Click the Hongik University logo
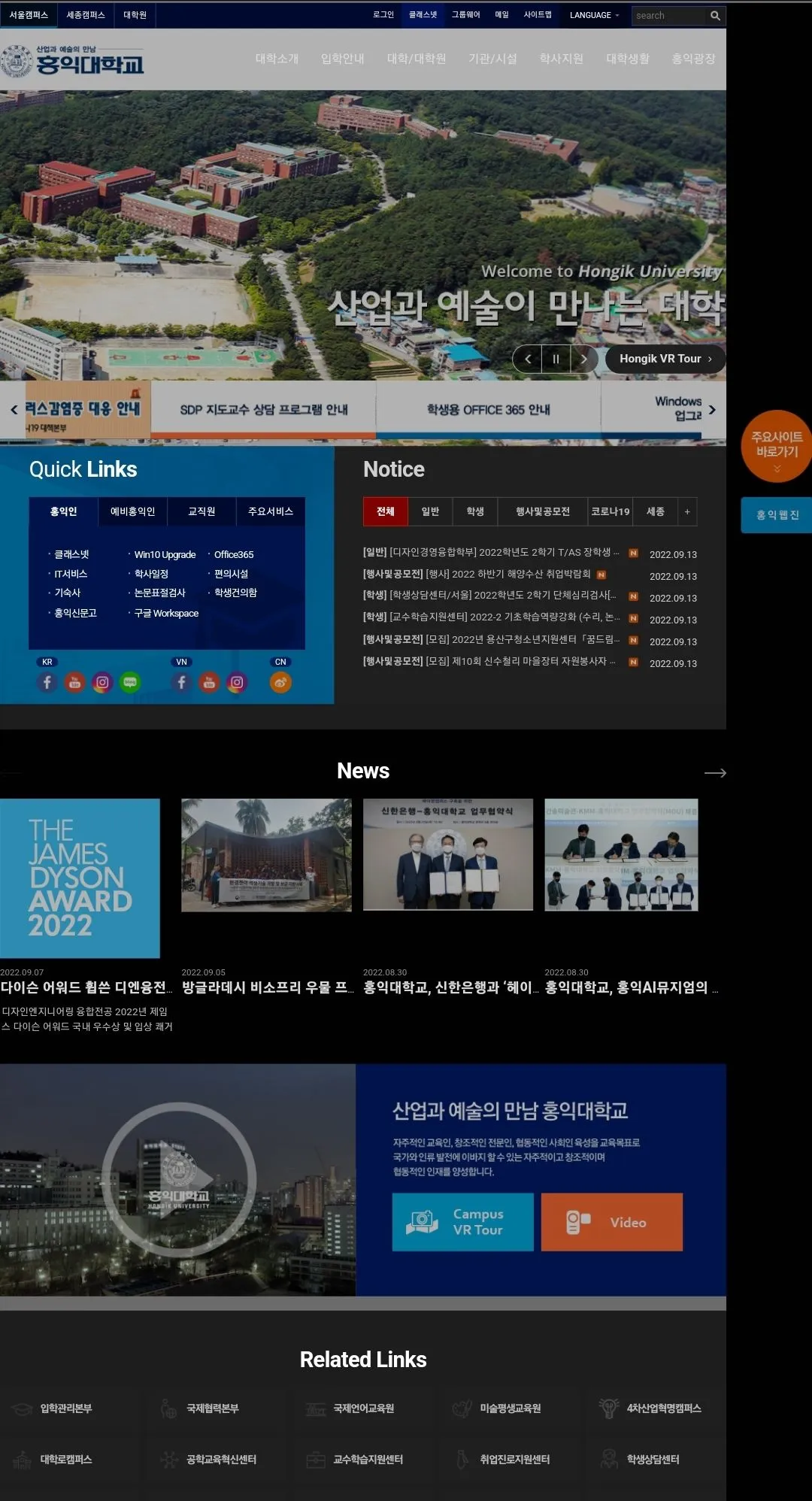 pyautogui.click(x=72, y=61)
